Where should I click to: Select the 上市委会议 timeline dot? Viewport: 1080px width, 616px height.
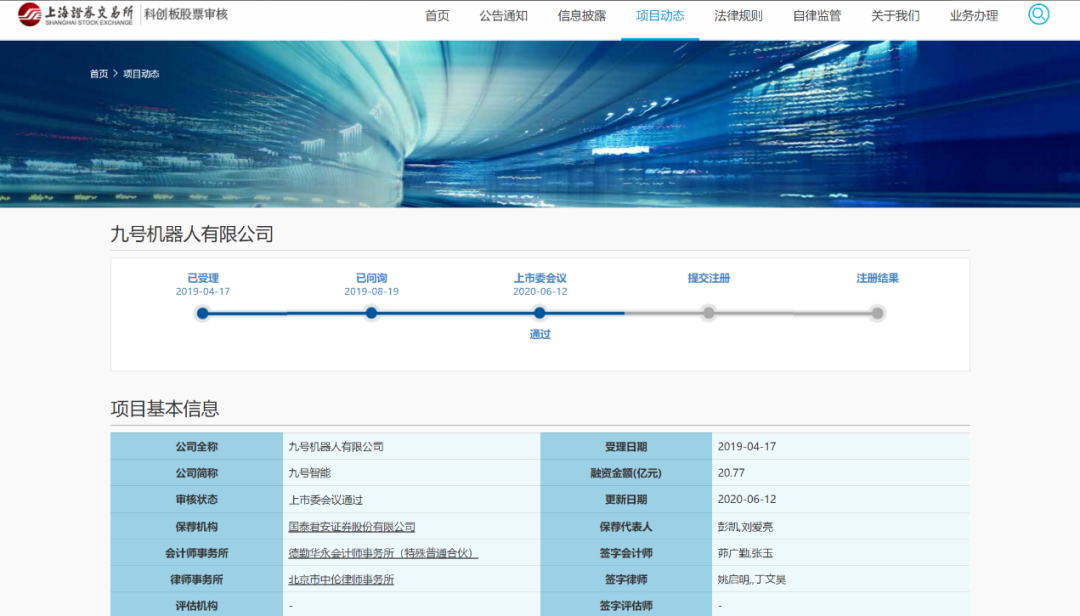tap(540, 313)
